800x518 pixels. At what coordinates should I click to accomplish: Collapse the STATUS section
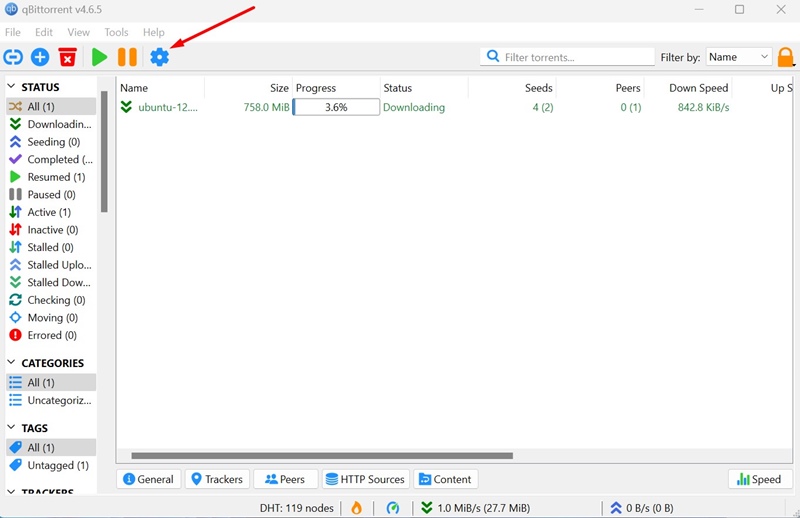click(x=11, y=87)
